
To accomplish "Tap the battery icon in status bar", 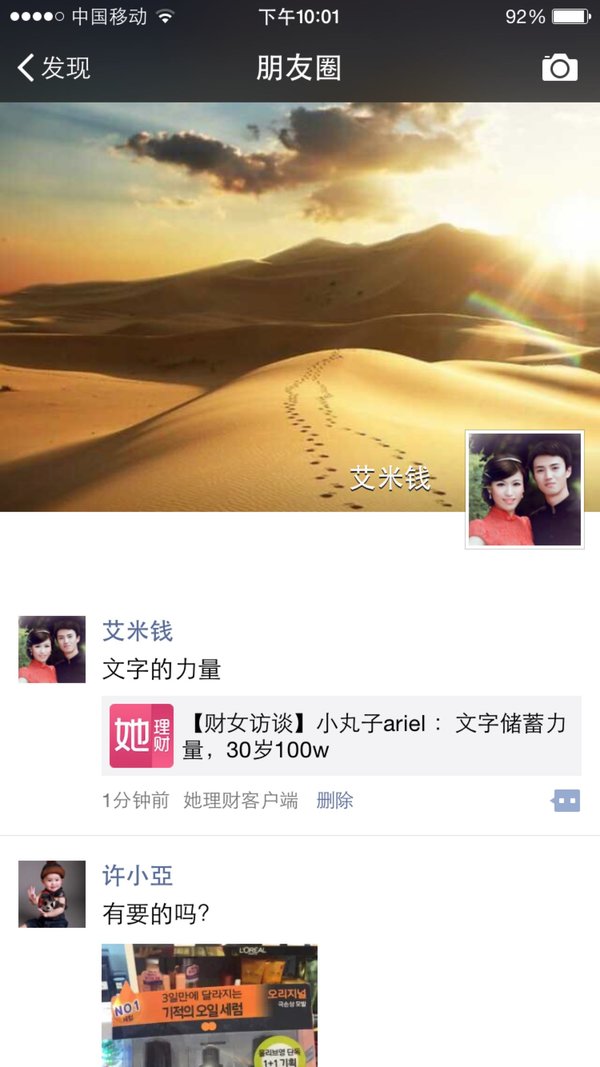I will pyautogui.click(x=571, y=17).
